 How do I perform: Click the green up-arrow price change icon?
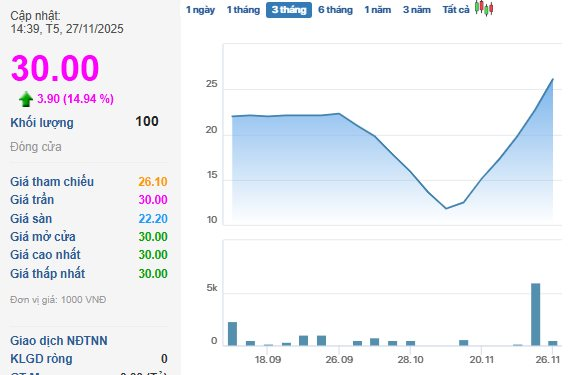(x=26, y=99)
